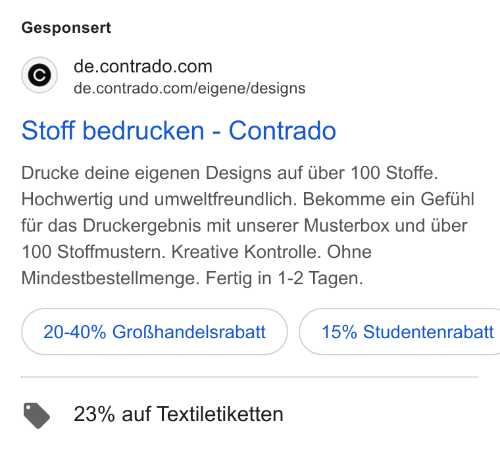Open the de.contrado.com/eigene/designs display URL
500x454 pixels.
click(x=189, y=88)
